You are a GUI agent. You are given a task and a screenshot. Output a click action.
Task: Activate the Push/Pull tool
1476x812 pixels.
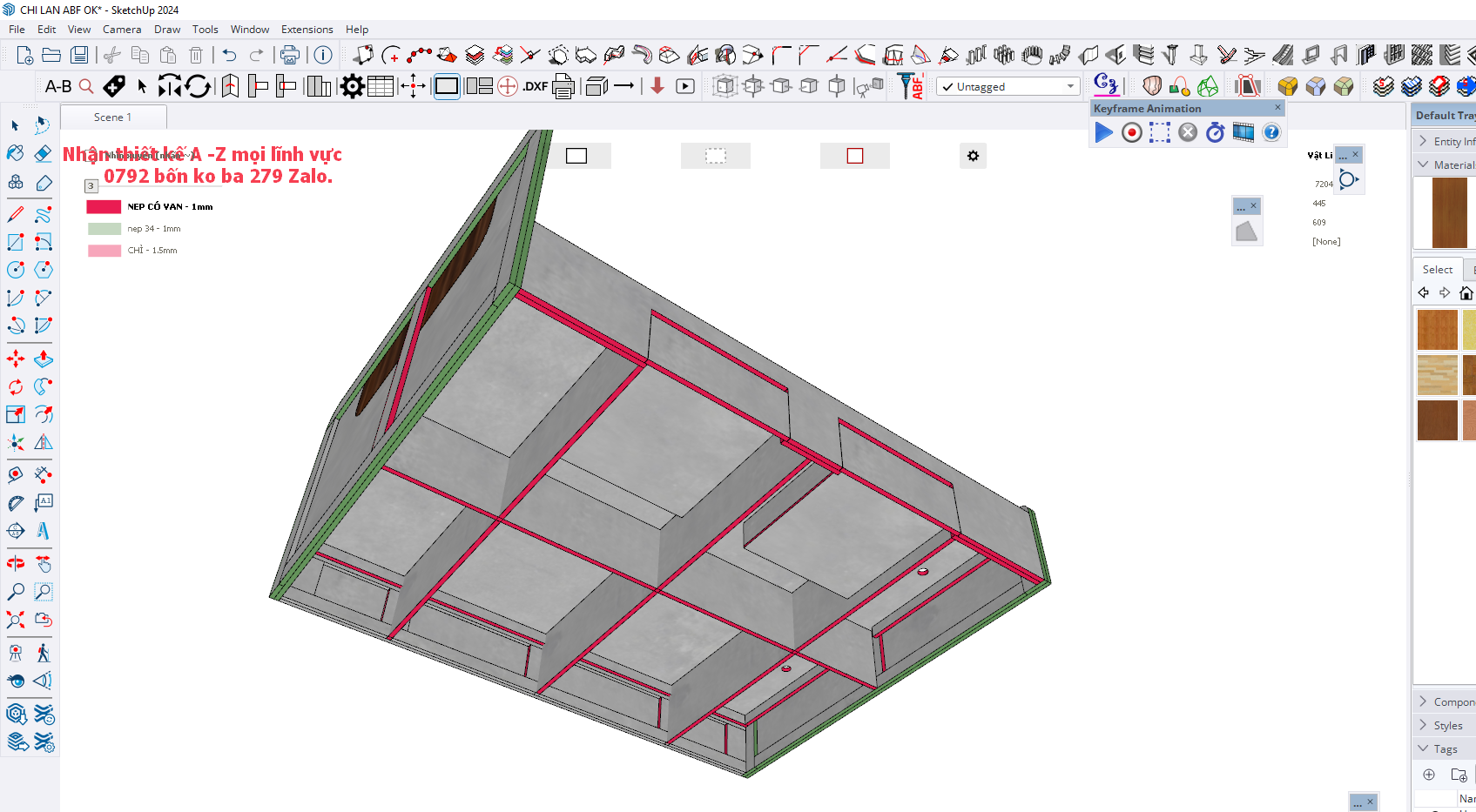tap(43, 359)
